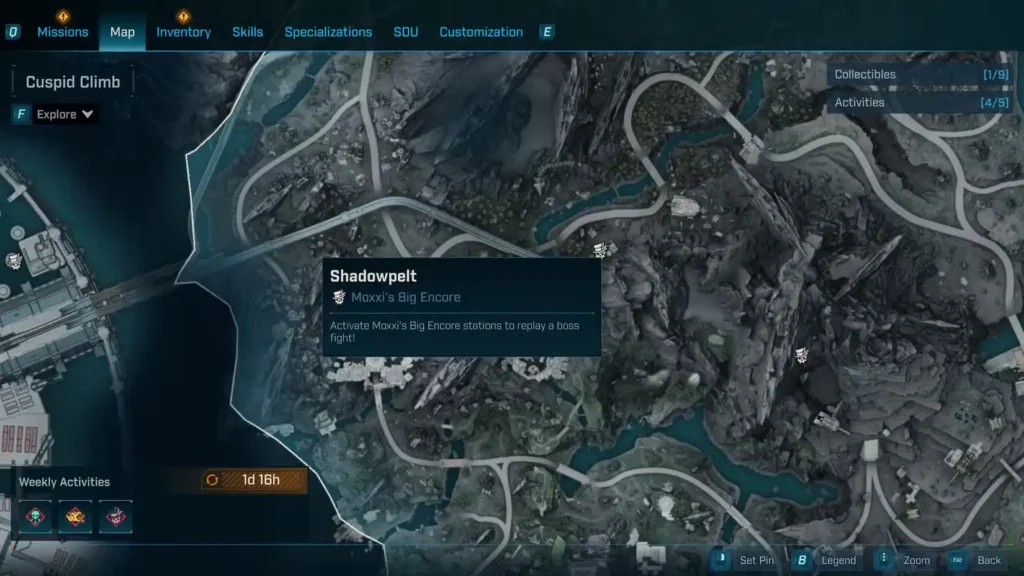This screenshot has width=1024, height=576.
Task: Click the Inventory notification diamond icon
Action: 184,16
